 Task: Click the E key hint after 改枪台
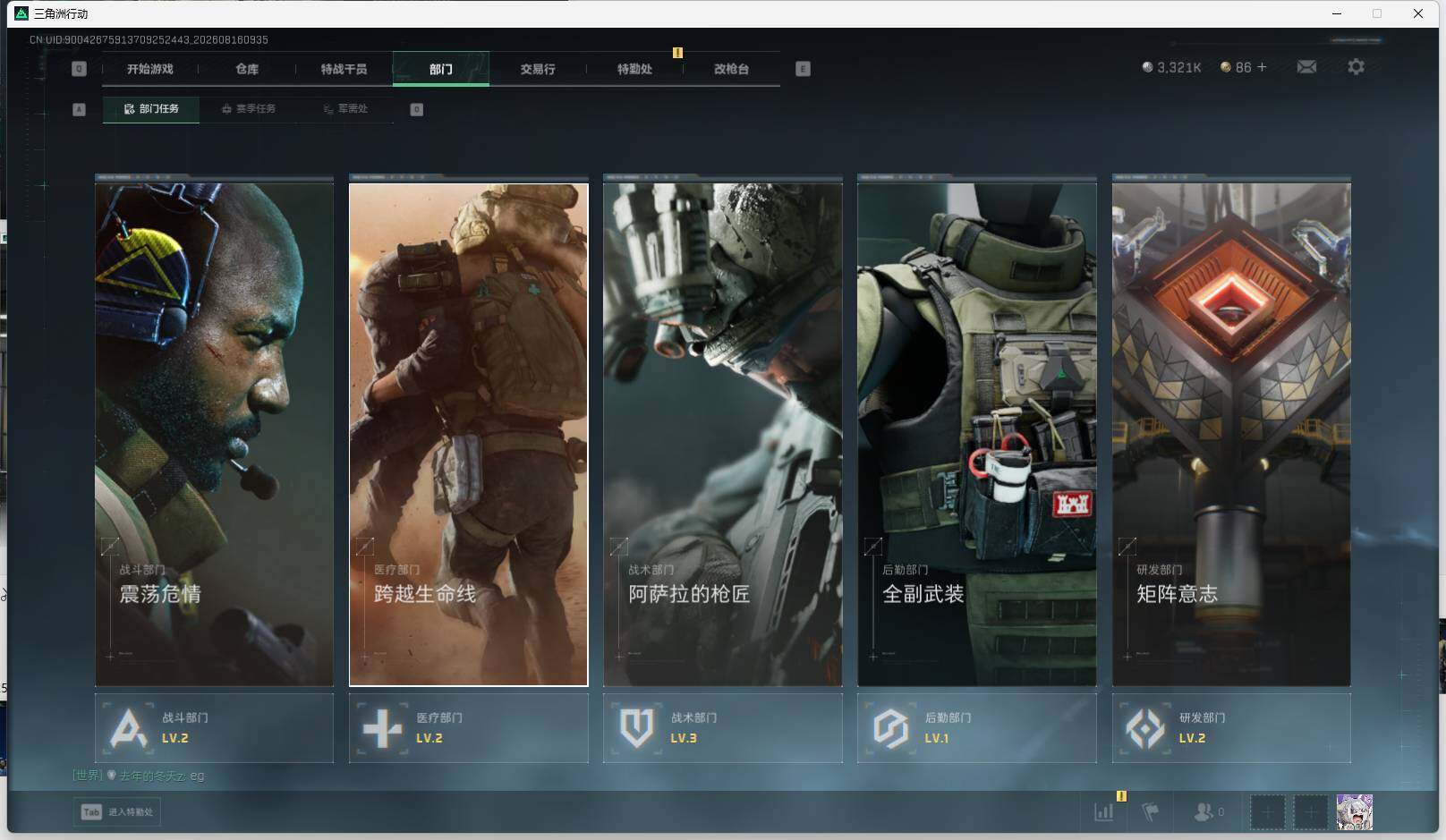tap(803, 69)
